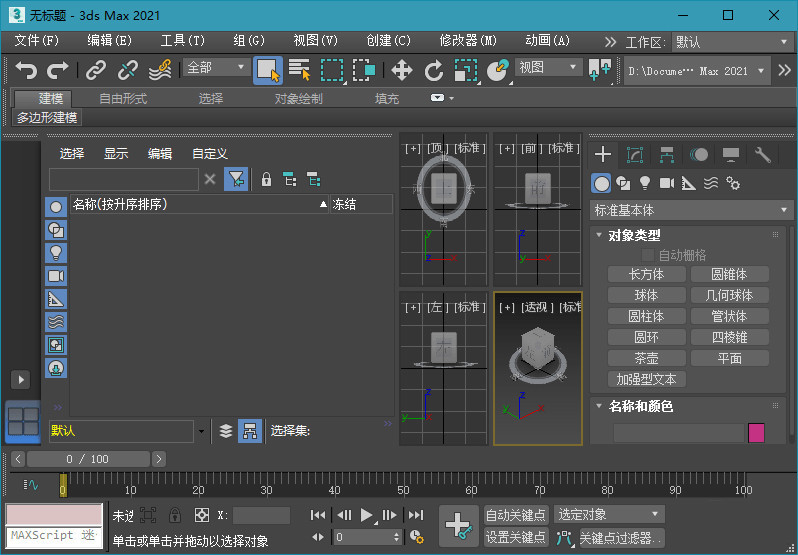Click the Undo arrow icon

26,70
